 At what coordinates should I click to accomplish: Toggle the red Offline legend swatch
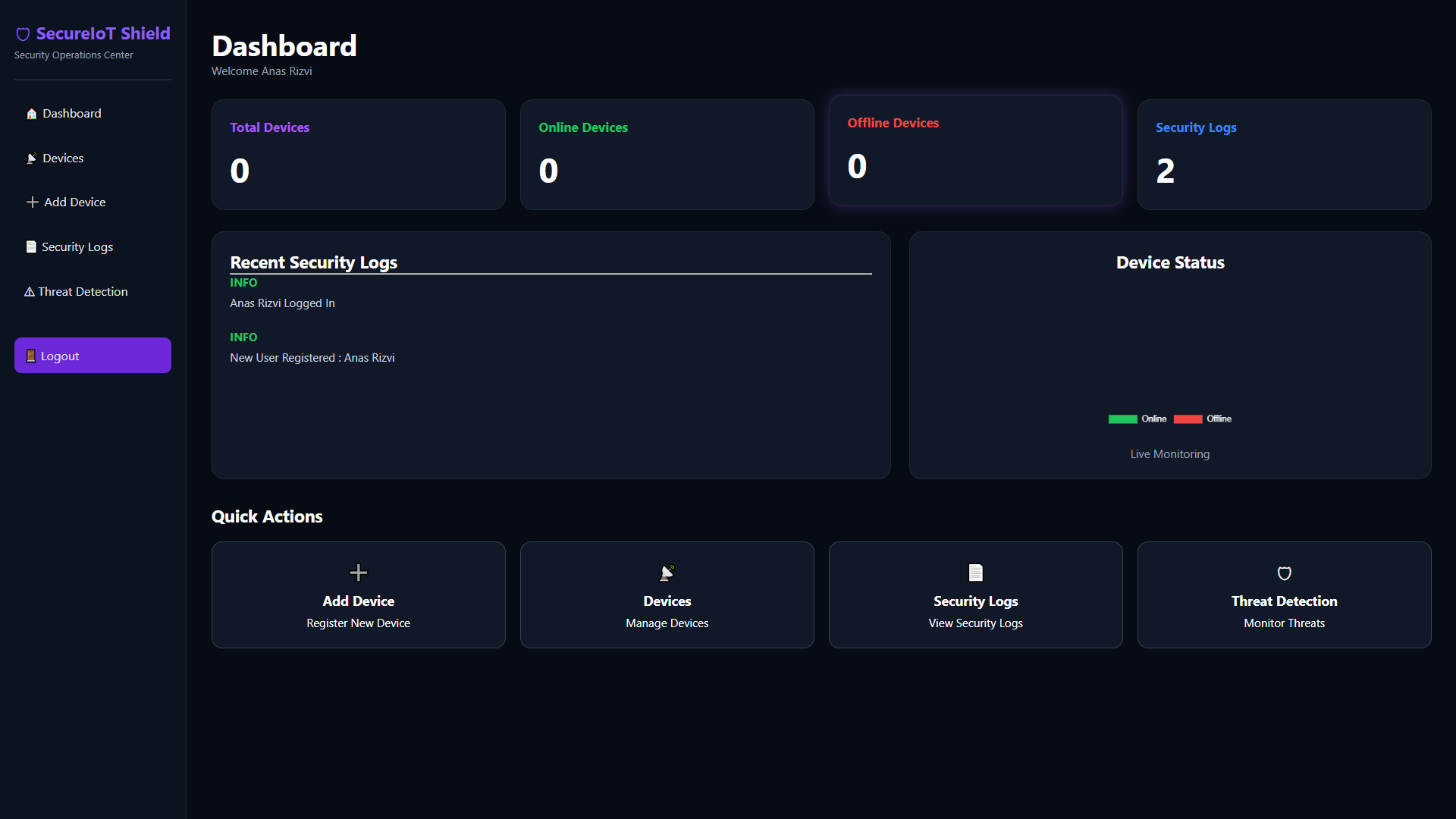coord(1188,419)
